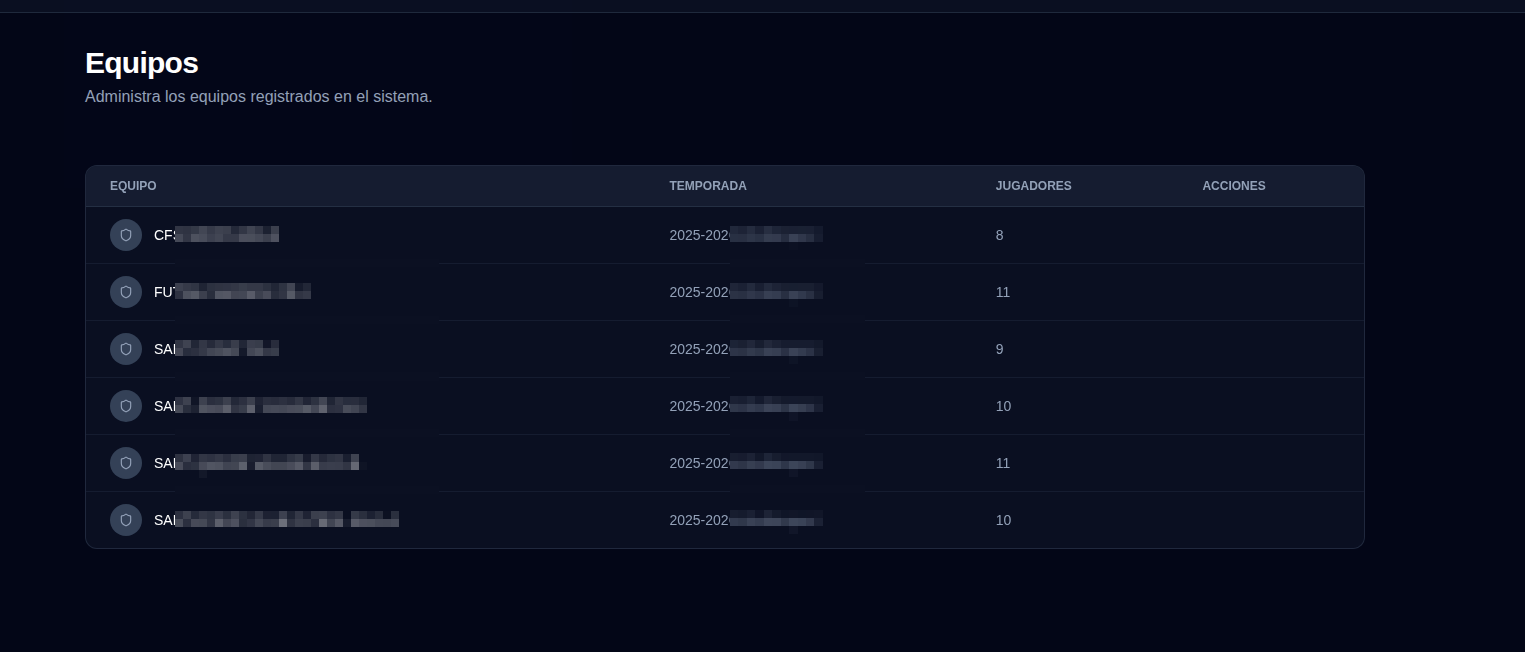Click the season value in the first row
The height and width of the screenshot is (652, 1525).
pos(745,235)
